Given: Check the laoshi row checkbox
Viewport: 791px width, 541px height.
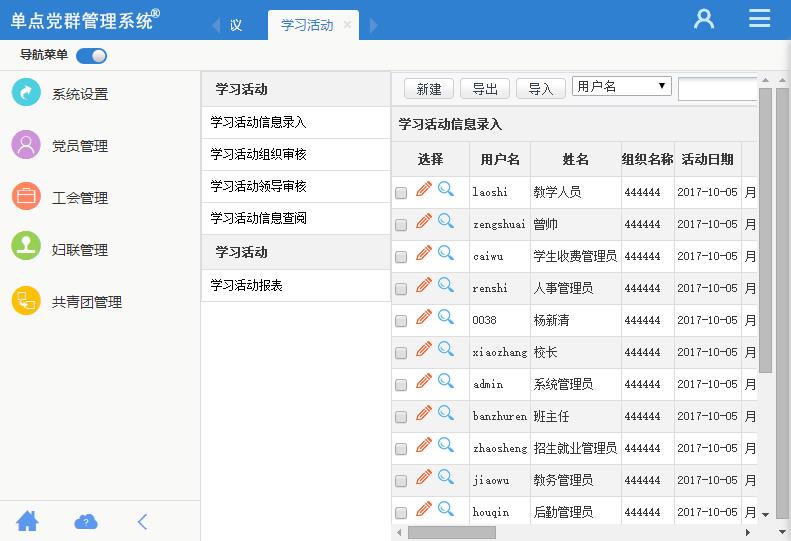Looking at the screenshot, I should (401, 193).
